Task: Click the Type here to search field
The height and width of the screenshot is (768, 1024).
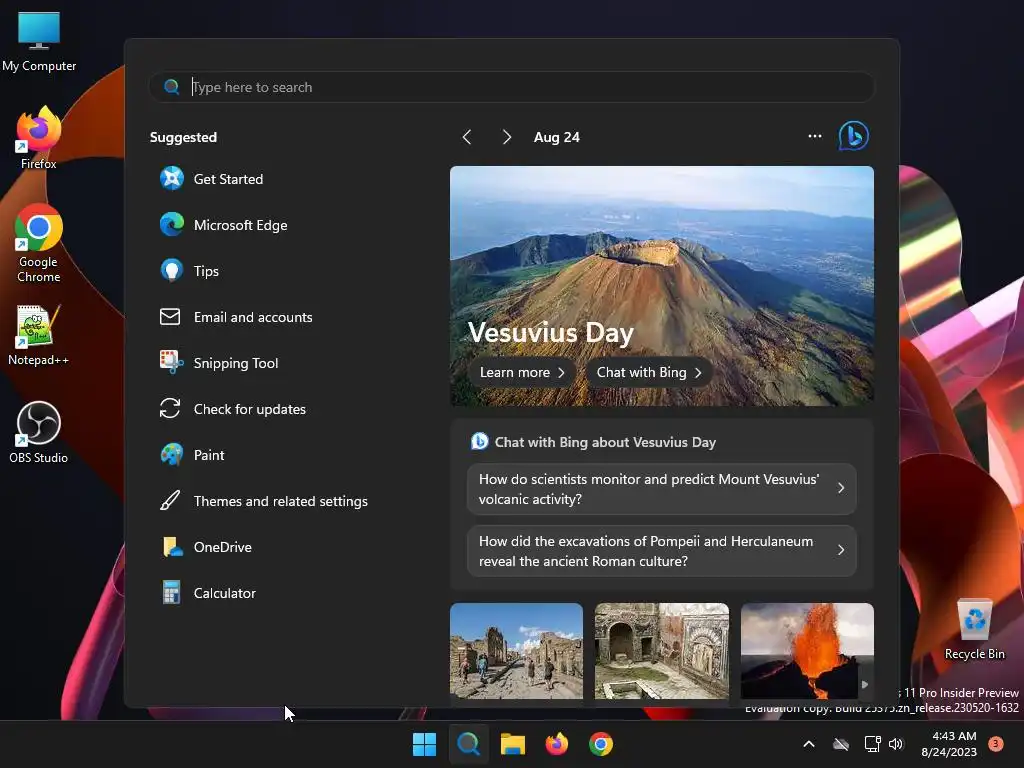Action: click(511, 87)
